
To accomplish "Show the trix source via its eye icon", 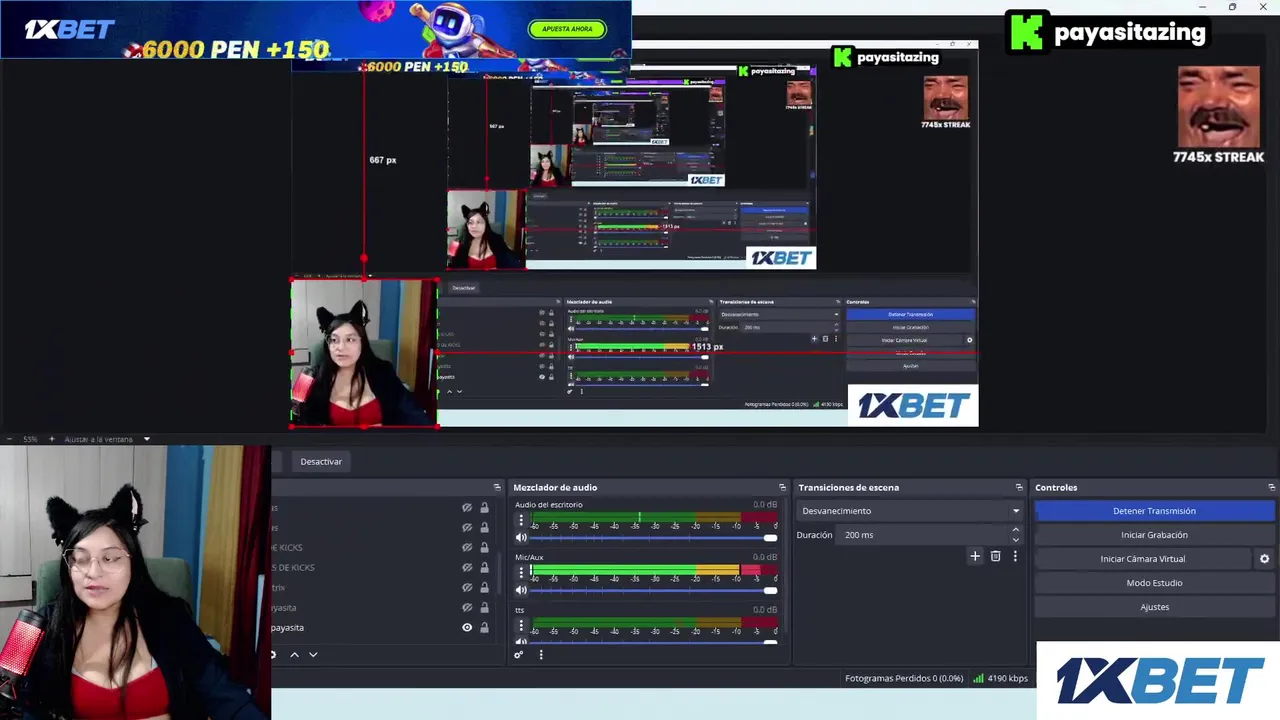I will (467, 588).
